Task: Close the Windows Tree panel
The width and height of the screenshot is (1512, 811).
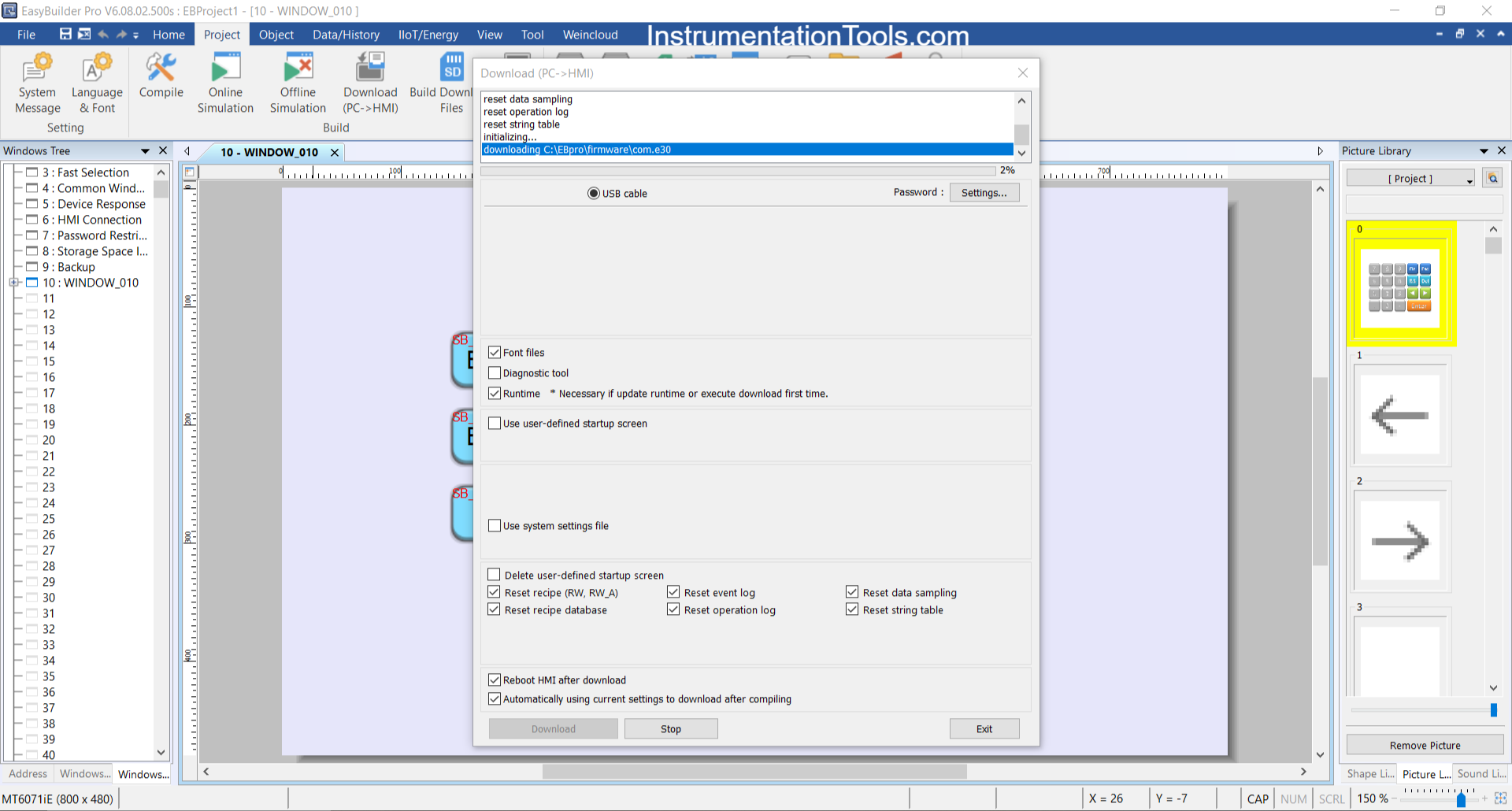Action: pos(163,150)
